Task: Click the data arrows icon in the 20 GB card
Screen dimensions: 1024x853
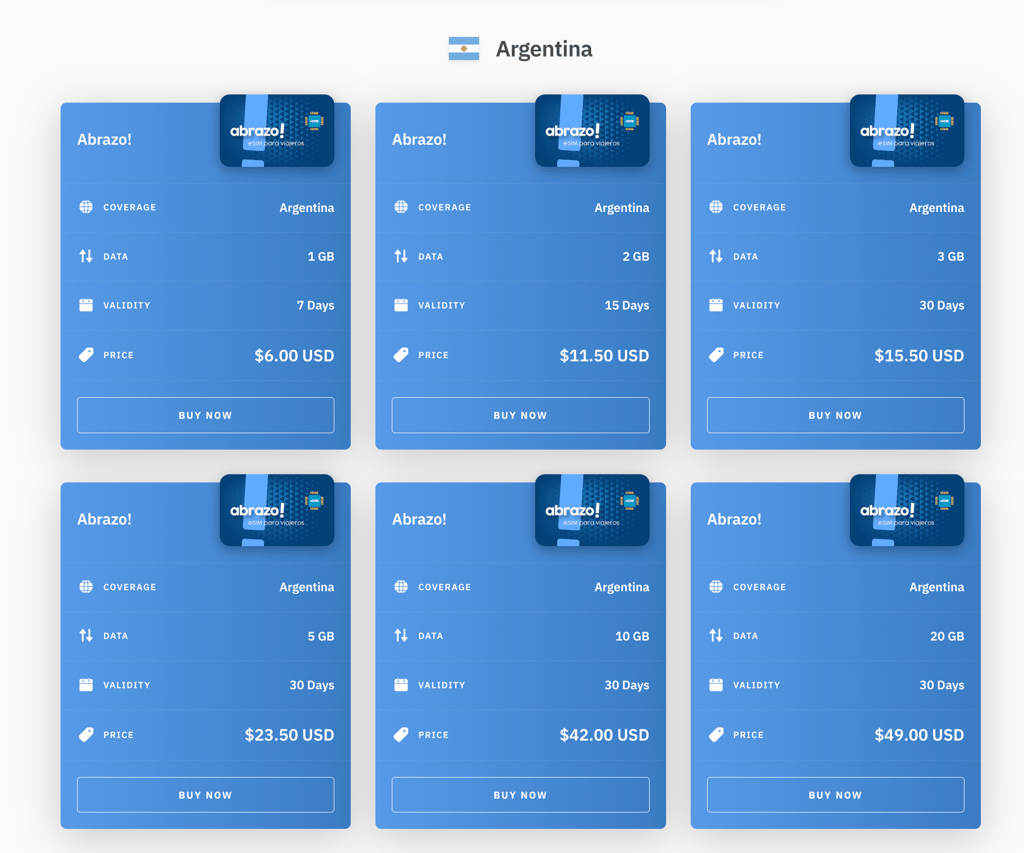Action: tap(716, 636)
